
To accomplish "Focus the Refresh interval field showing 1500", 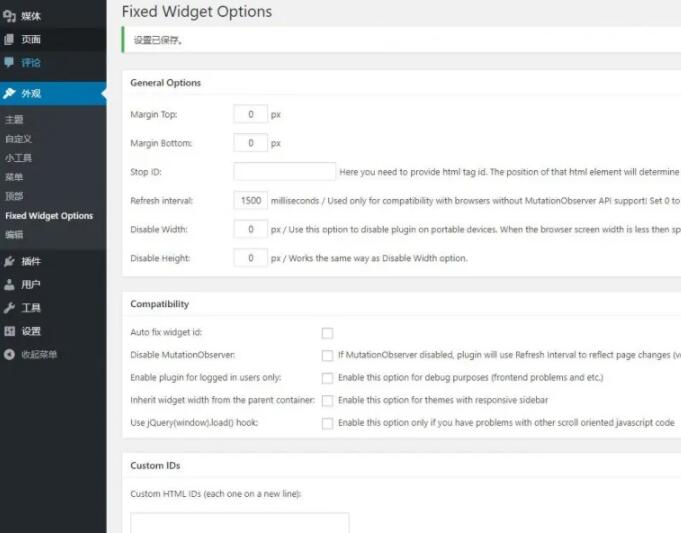I will click(251, 200).
